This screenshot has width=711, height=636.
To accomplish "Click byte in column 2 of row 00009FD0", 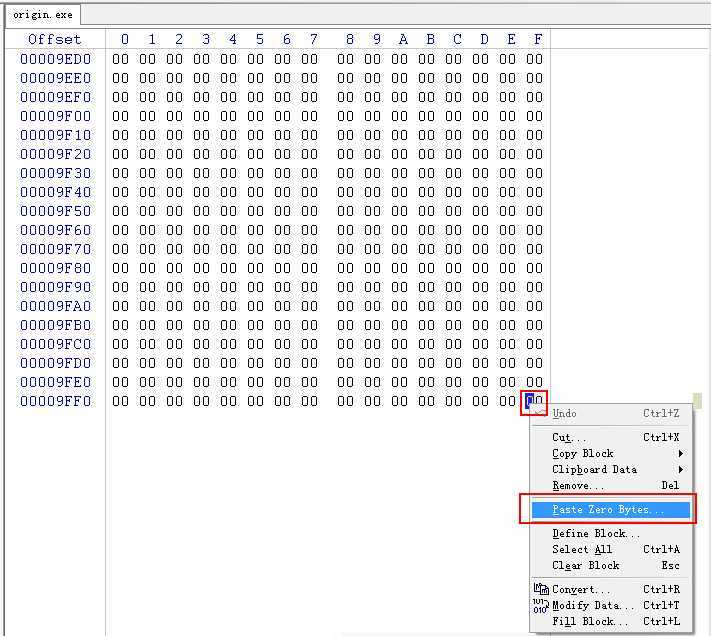I will coord(175,363).
